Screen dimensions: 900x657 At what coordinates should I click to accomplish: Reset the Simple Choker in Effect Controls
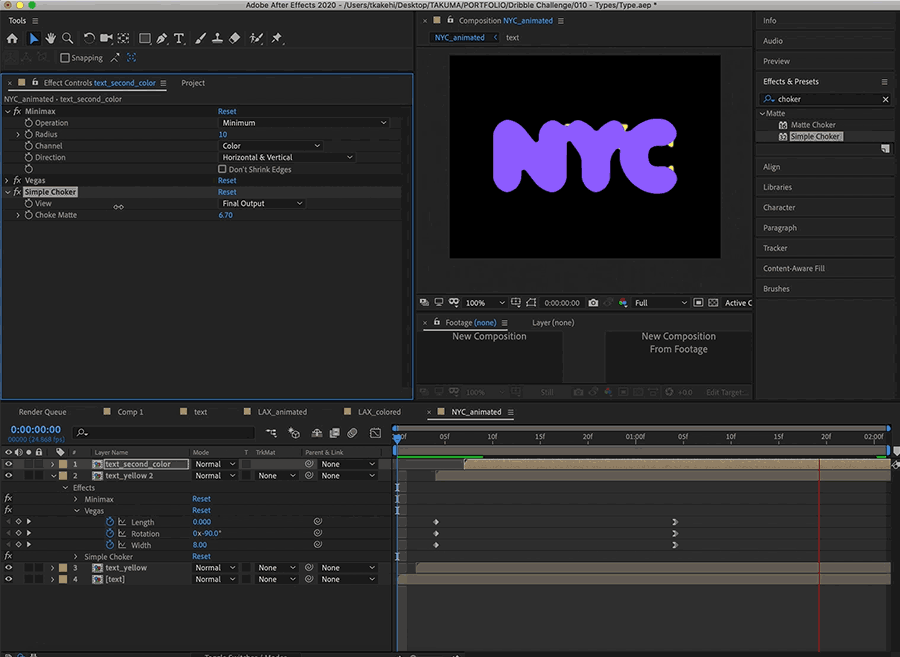[x=227, y=192]
